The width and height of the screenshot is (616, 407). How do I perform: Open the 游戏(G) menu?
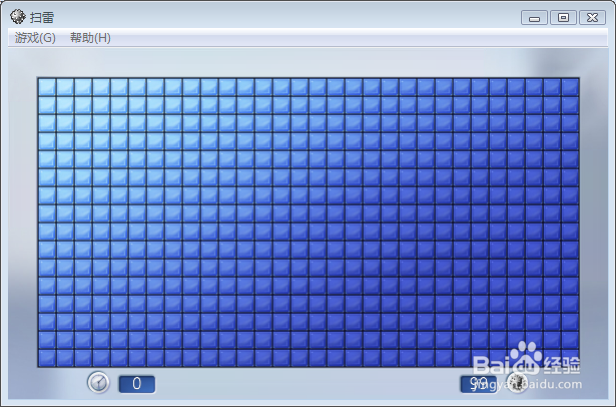click(35, 38)
